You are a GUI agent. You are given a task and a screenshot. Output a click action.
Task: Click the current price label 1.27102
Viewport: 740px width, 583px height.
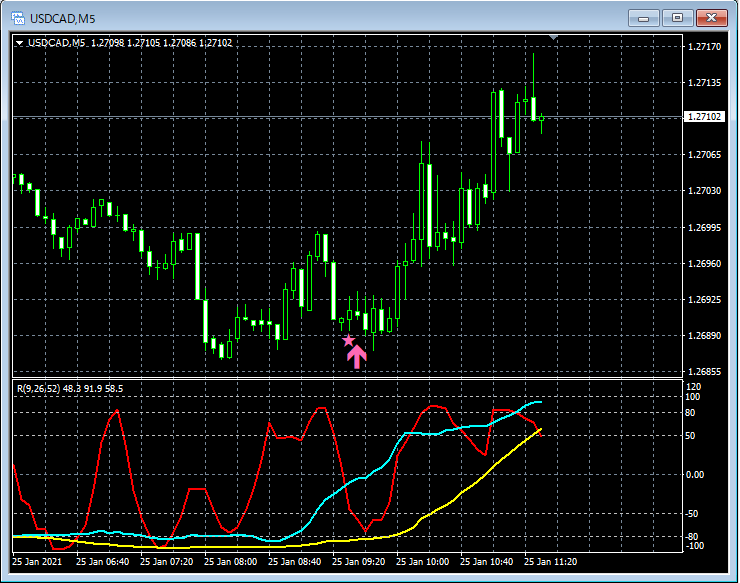coord(704,117)
